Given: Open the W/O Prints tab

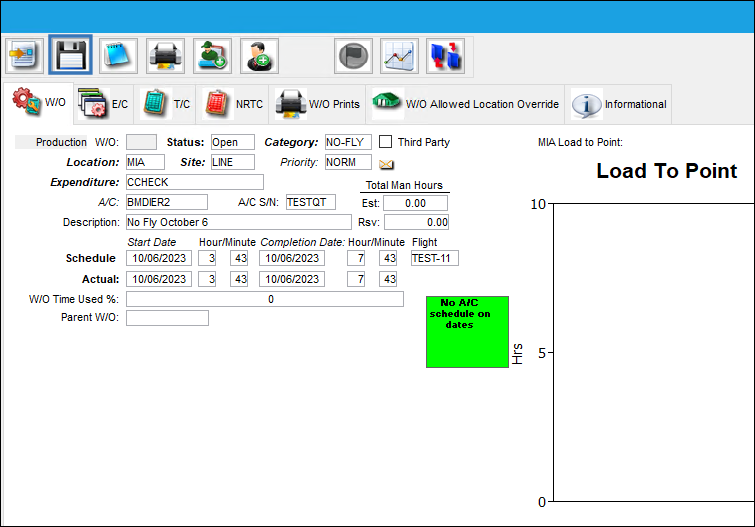Looking at the screenshot, I should click(317, 104).
